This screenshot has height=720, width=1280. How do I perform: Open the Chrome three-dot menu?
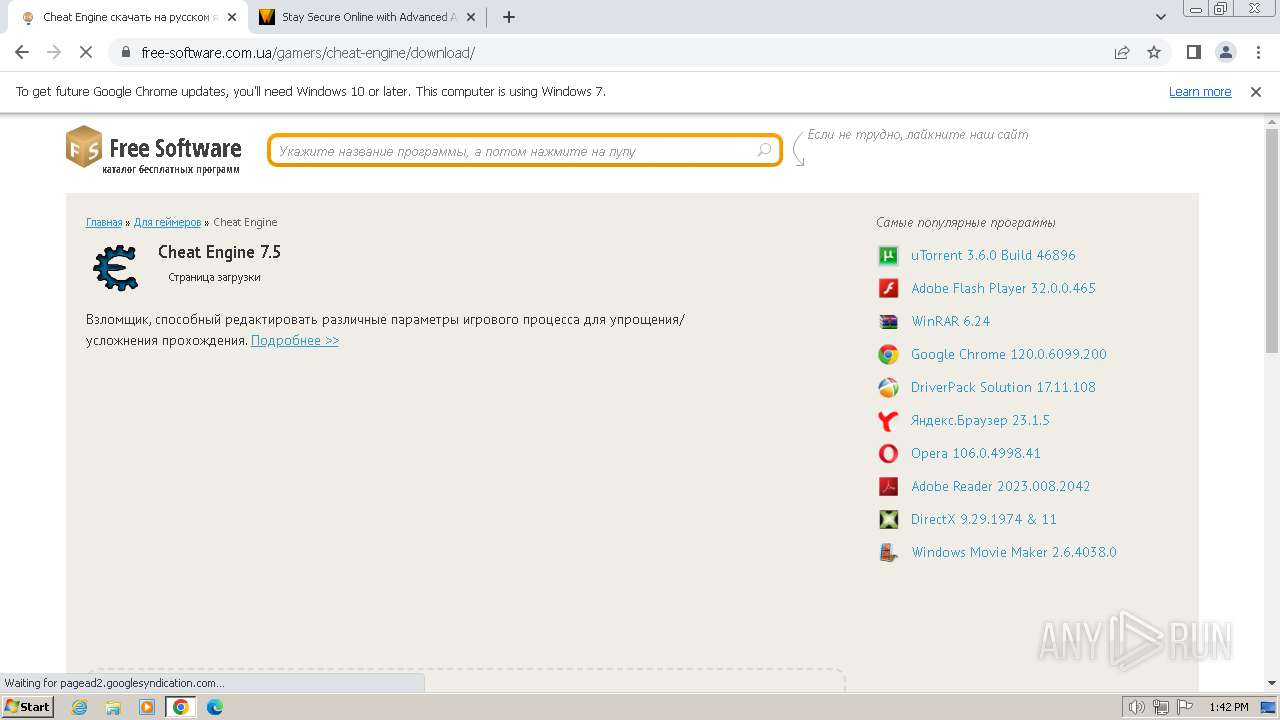pyautogui.click(x=1257, y=52)
